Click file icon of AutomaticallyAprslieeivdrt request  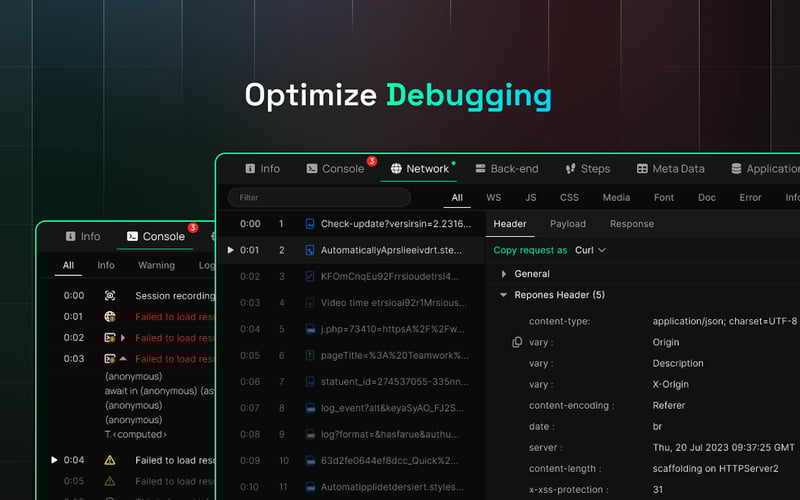[310, 250]
